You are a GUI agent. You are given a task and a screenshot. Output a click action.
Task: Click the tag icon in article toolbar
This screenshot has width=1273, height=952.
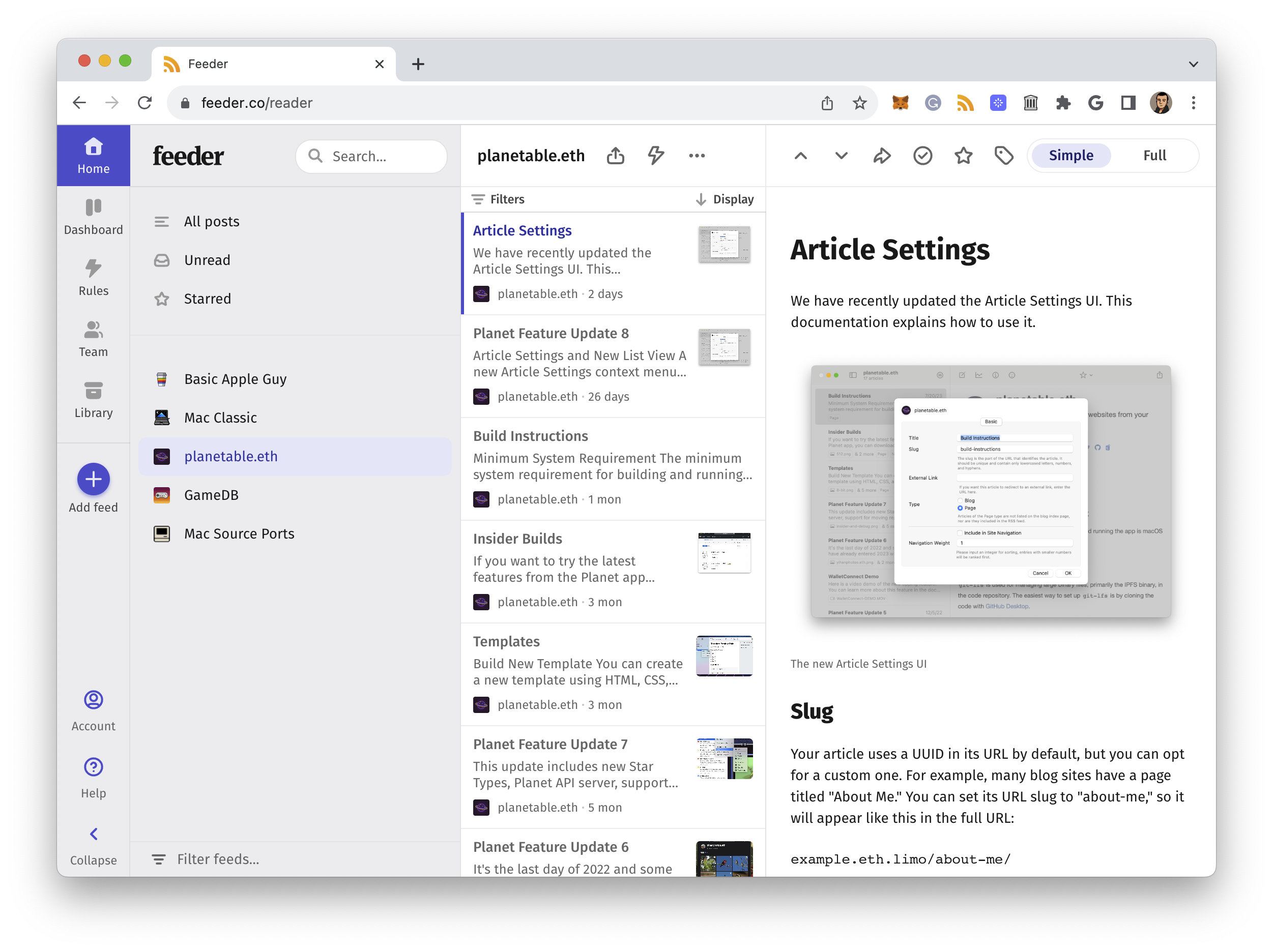coord(1004,155)
